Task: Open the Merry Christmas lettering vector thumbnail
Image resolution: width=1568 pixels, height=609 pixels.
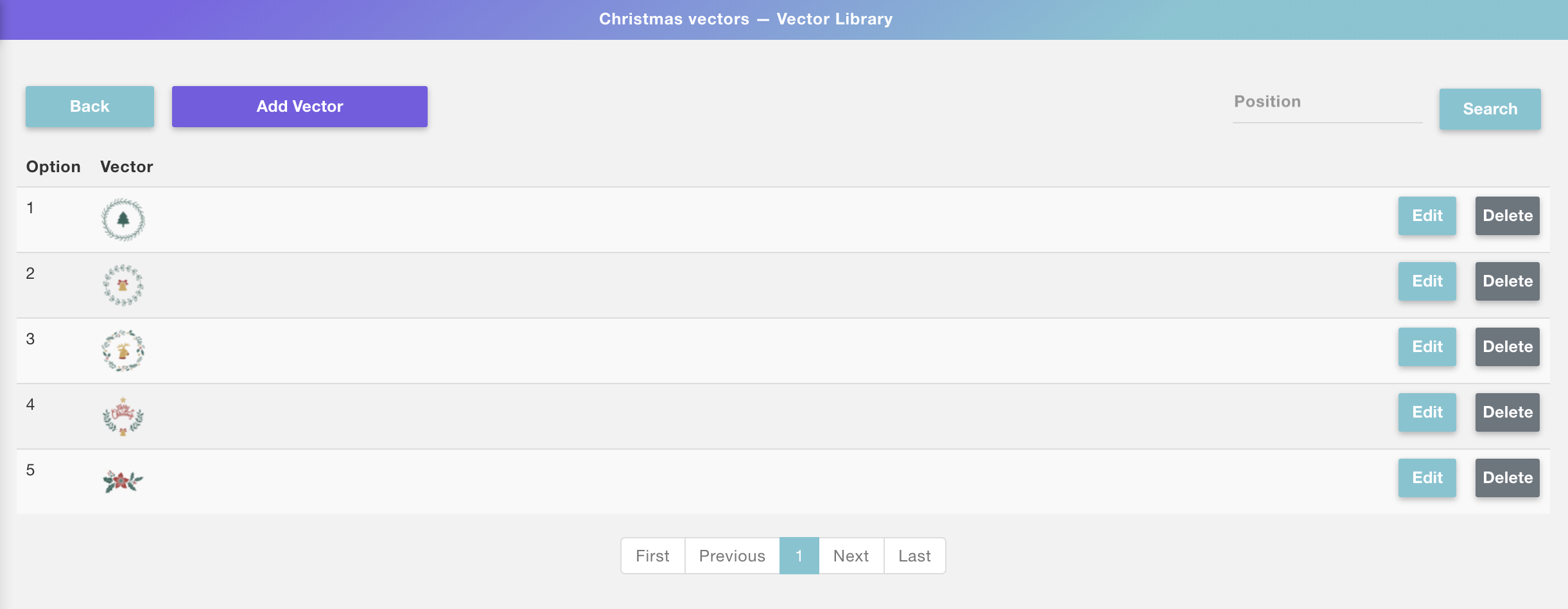Action: (123, 416)
